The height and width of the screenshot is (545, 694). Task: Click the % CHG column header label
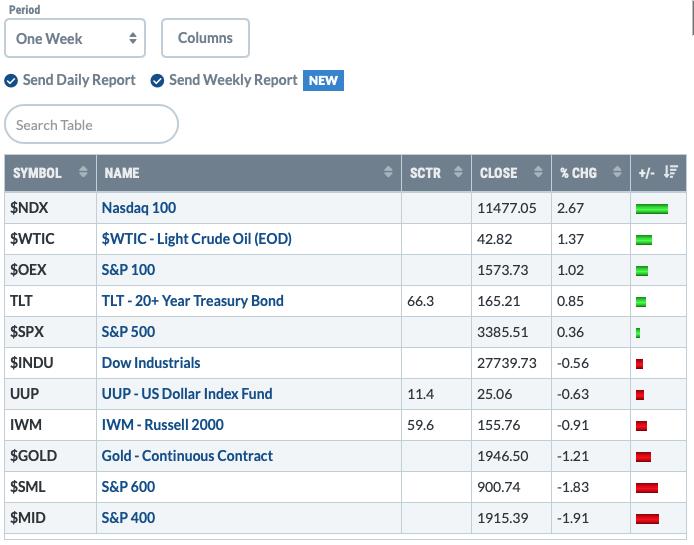point(578,173)
